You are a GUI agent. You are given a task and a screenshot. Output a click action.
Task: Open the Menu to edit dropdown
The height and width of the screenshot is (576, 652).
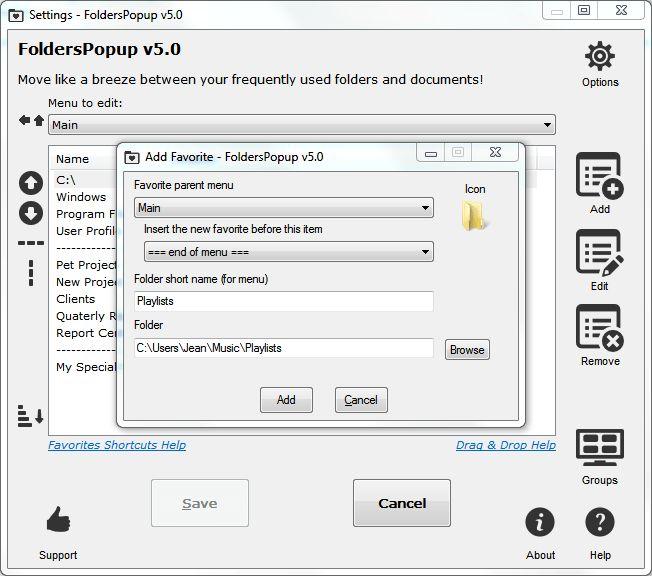click(x=302, y=125)
